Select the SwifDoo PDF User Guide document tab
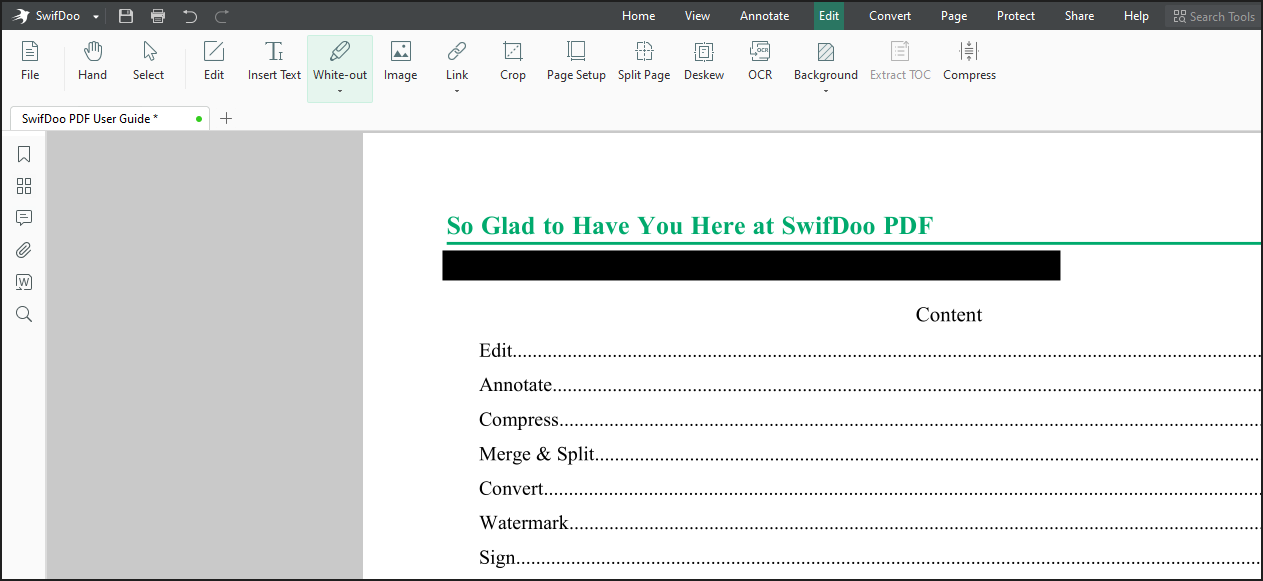 tap(110, 118)
